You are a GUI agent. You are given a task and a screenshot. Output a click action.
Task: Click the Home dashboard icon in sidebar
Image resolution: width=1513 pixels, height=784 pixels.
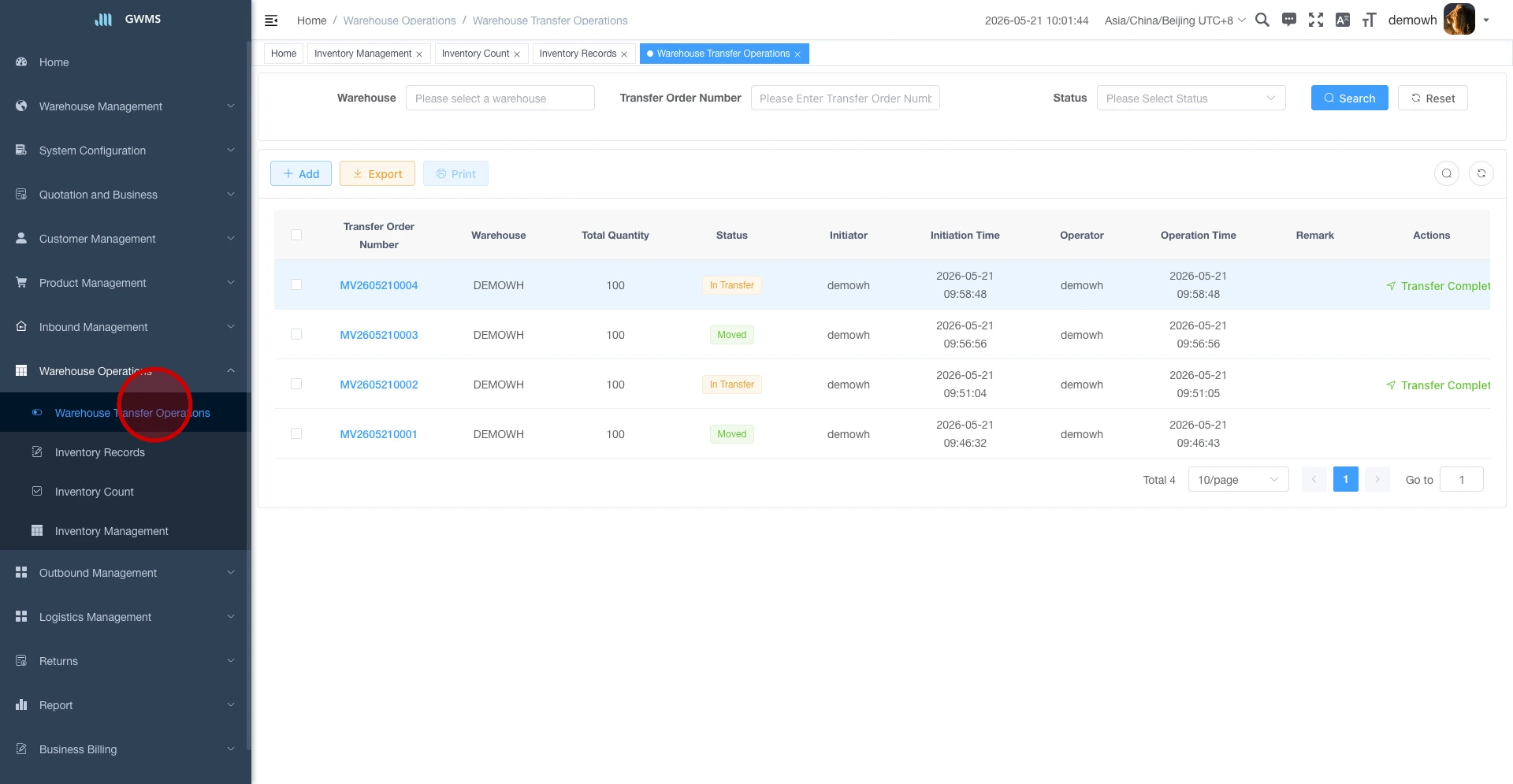click(21, 61)
